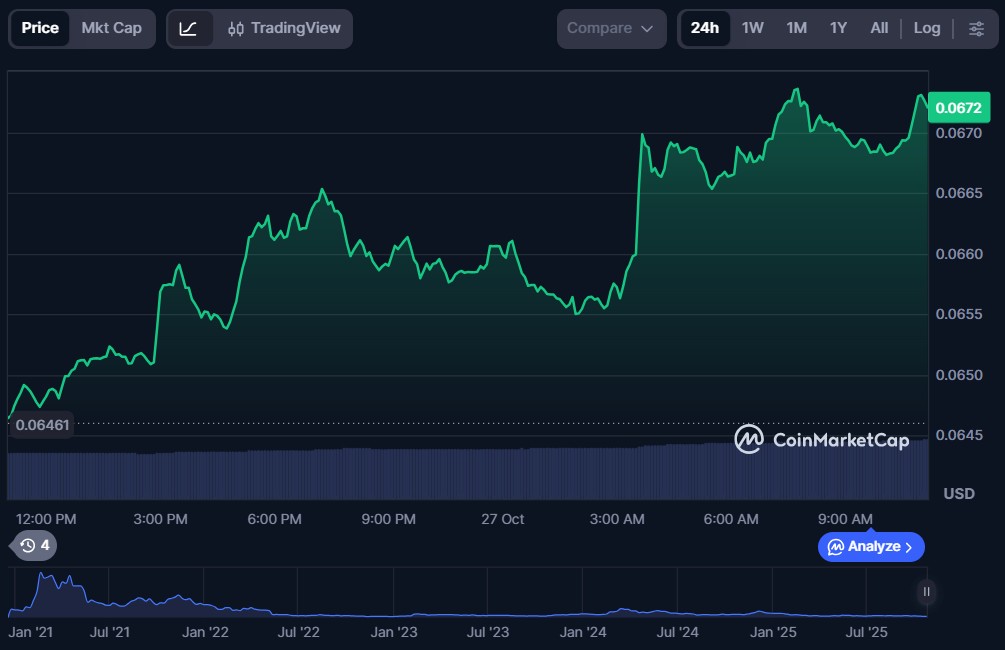This screenshot has width=1005, height=650.
Task: Click Jan '23 on the overview timeline
Action: pos(394,632)
